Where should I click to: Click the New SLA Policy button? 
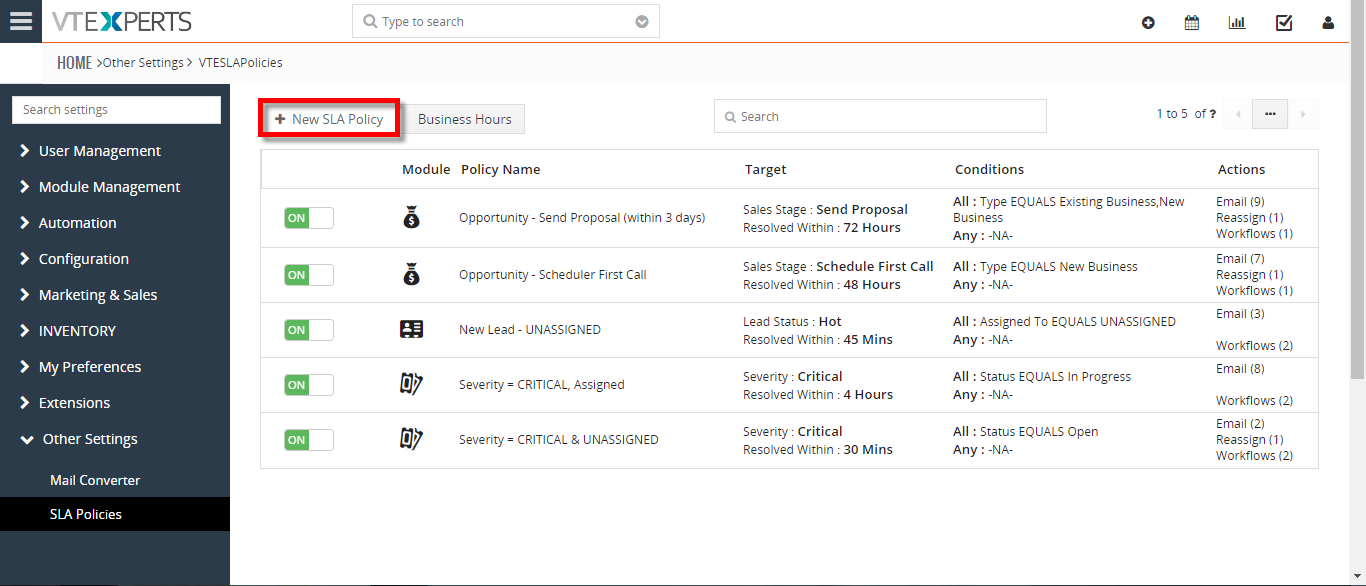coord(329,119)
